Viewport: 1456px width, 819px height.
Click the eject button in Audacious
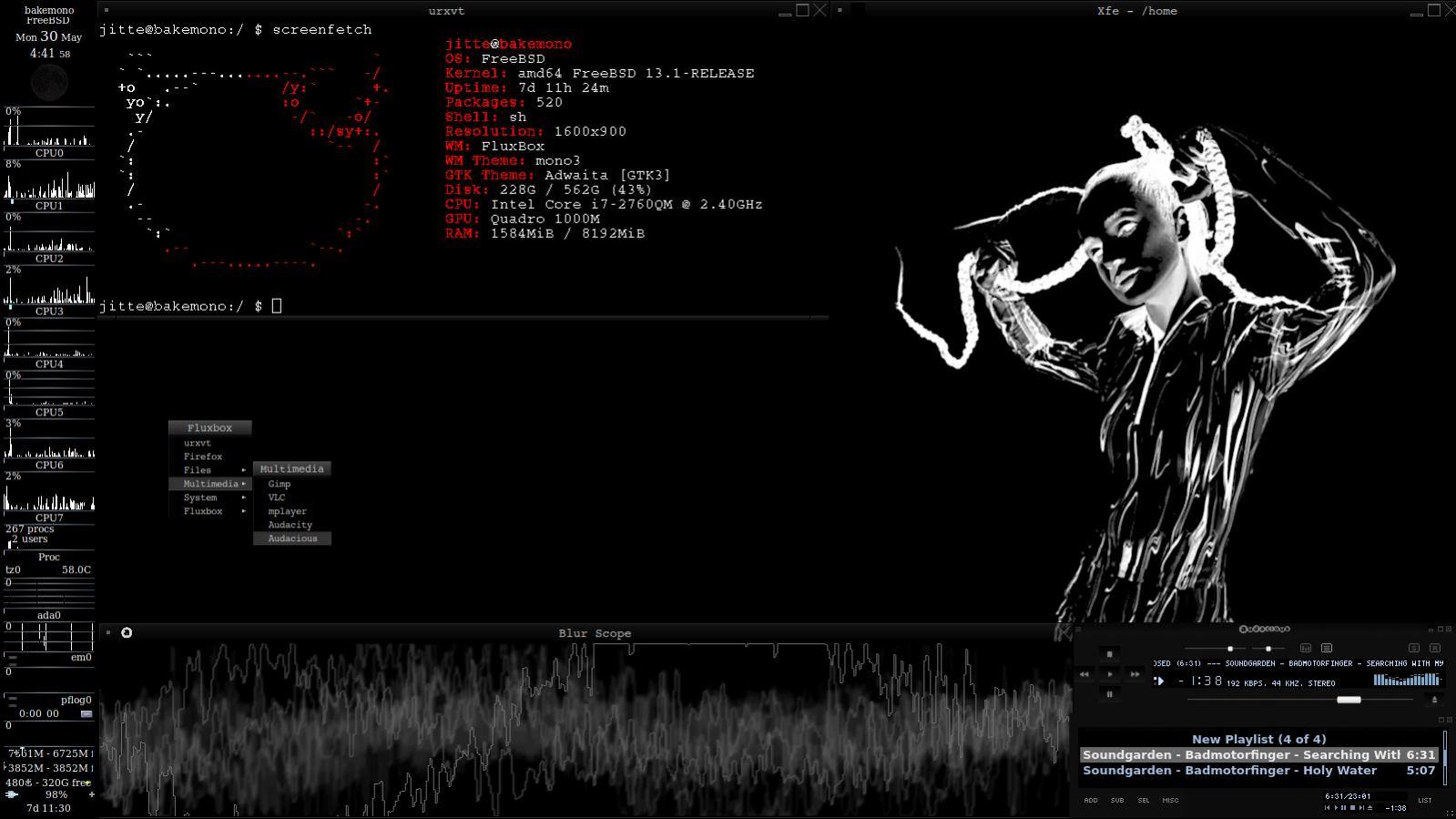click(1434, 700)
